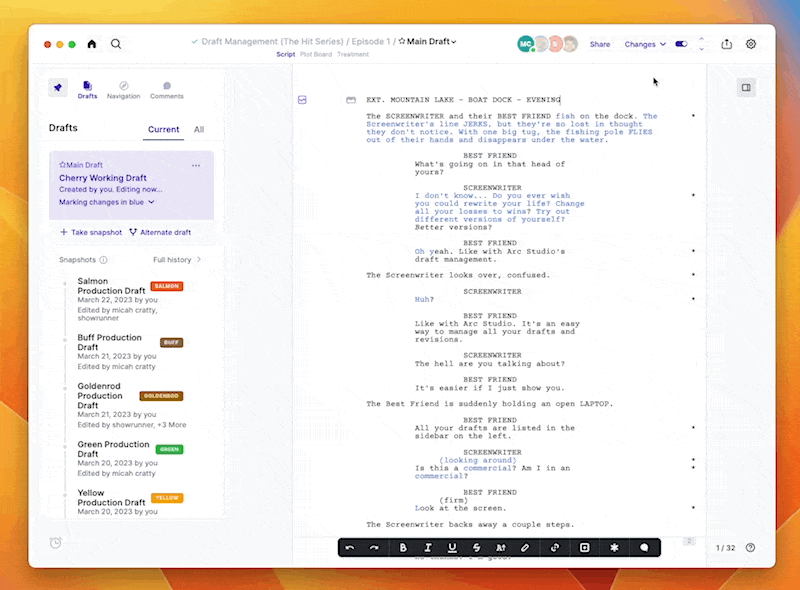Open the Full history link
Image resolution: width=800 pixels, height=590 pixels.
(177, 260)
